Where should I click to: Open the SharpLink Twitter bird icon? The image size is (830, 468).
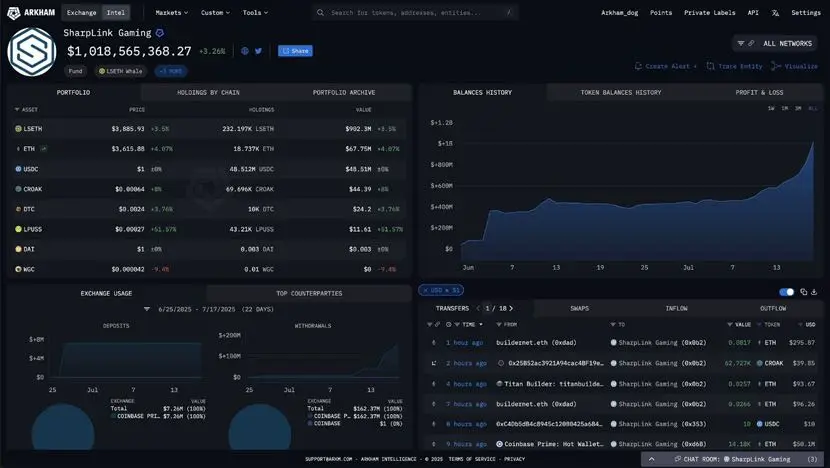258,51
